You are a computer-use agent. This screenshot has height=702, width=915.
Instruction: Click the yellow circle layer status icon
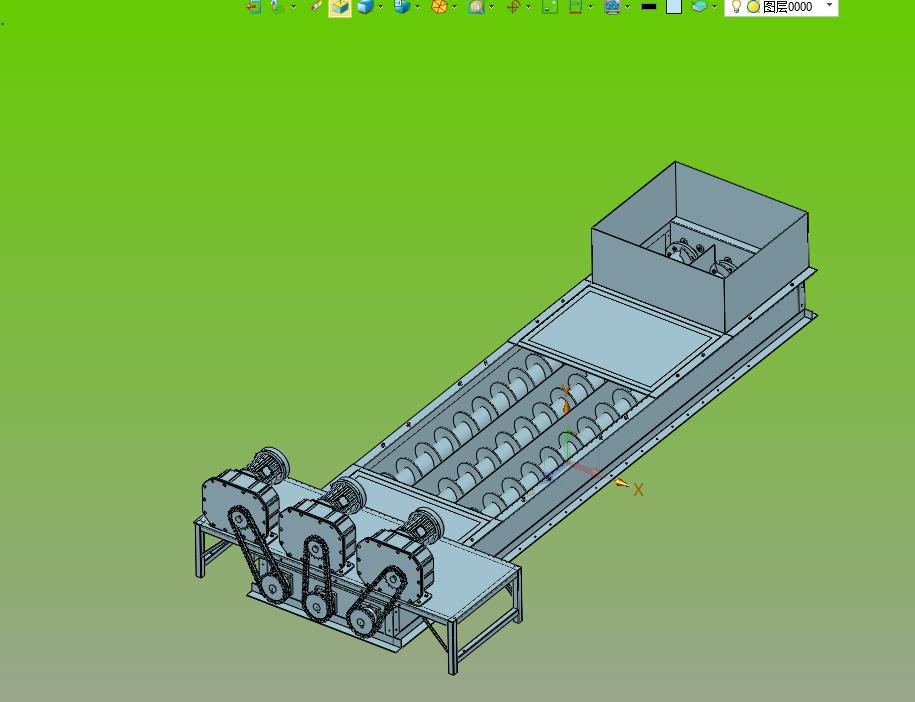point(753,7)
